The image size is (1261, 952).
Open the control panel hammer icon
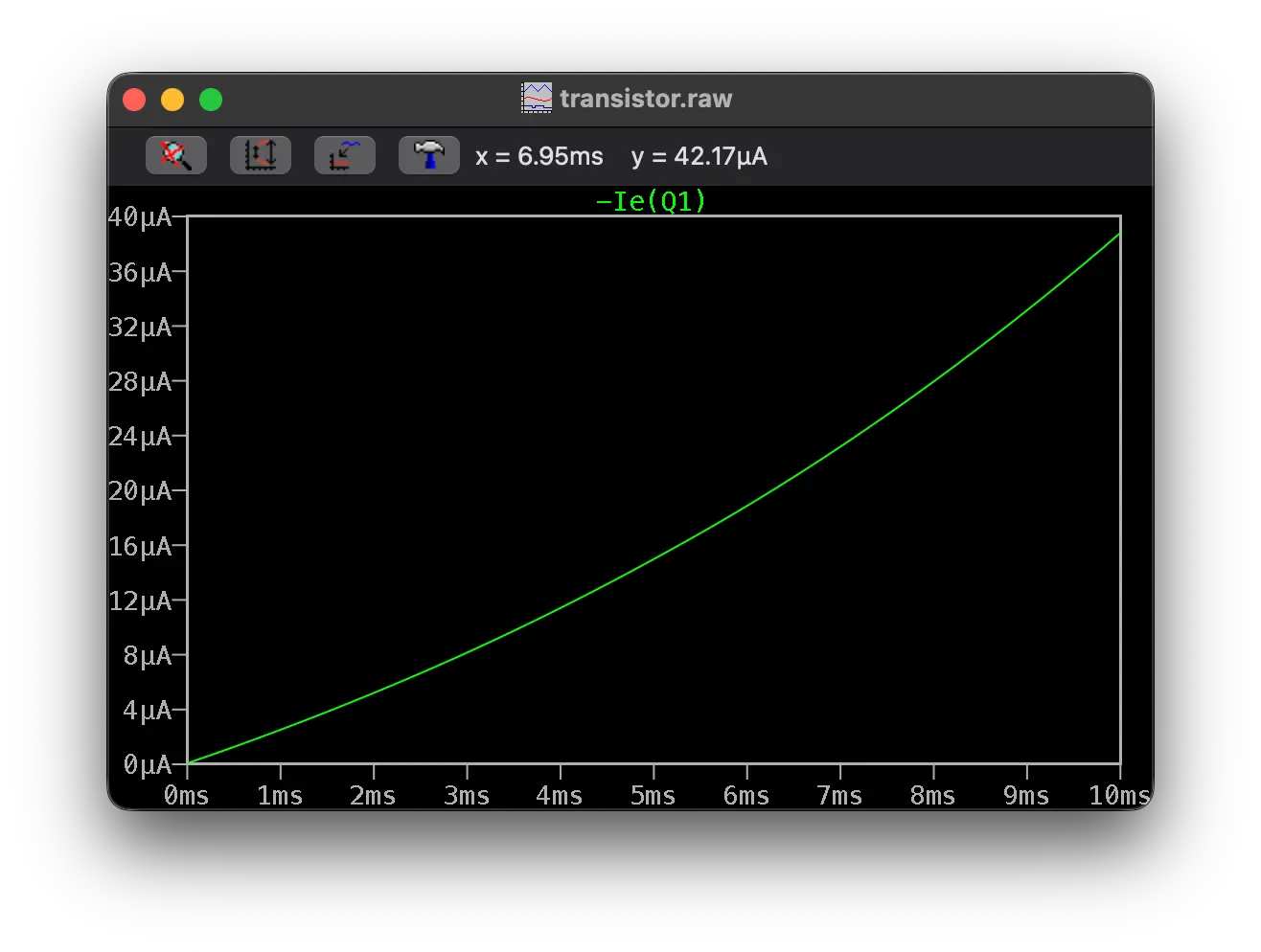click(x=428, y=155)
